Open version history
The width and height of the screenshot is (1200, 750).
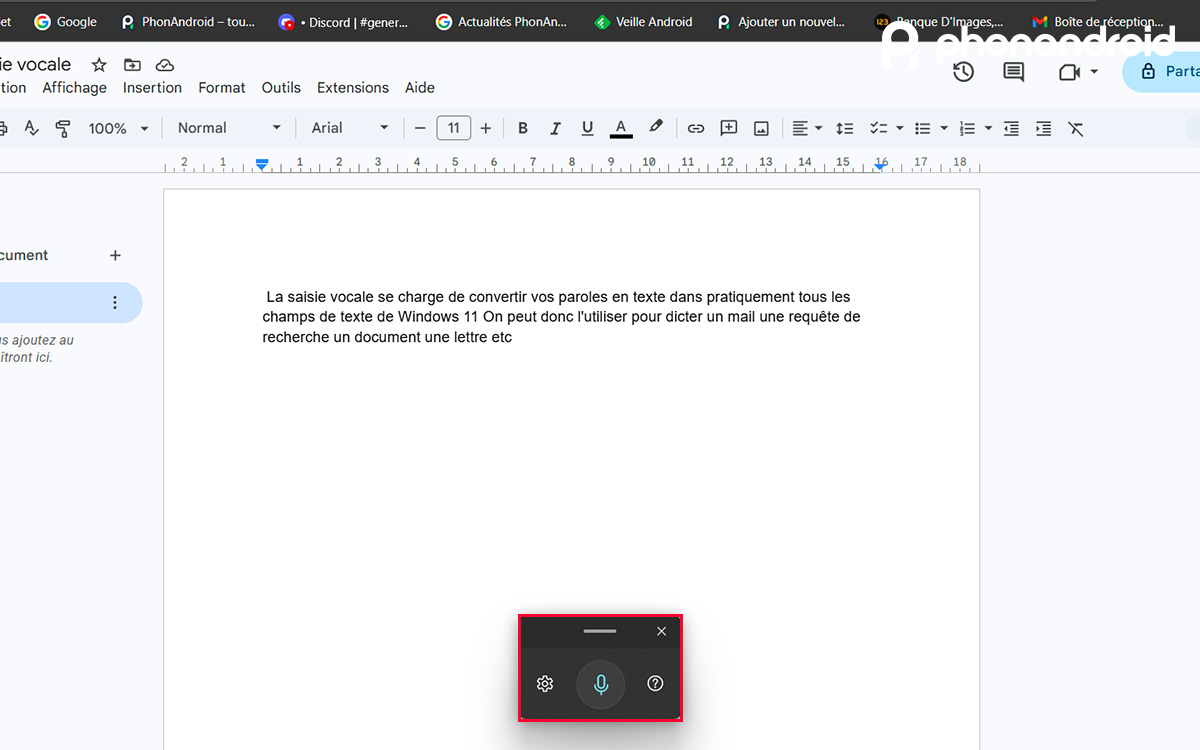click(x=963, y=71)
